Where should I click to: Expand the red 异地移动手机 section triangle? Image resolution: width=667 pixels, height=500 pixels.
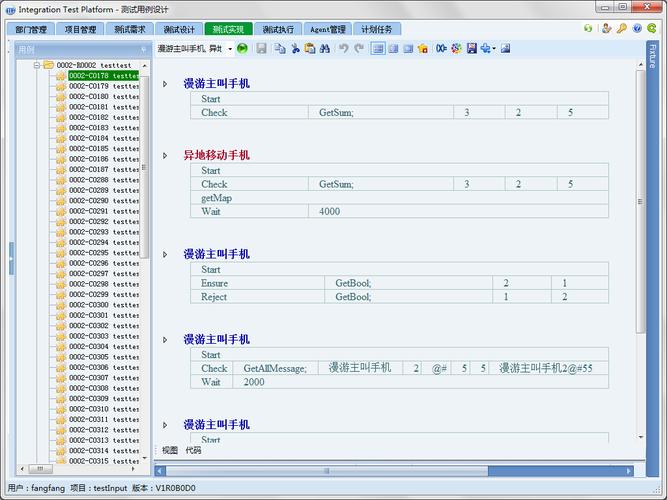click(x=166, y=156)
